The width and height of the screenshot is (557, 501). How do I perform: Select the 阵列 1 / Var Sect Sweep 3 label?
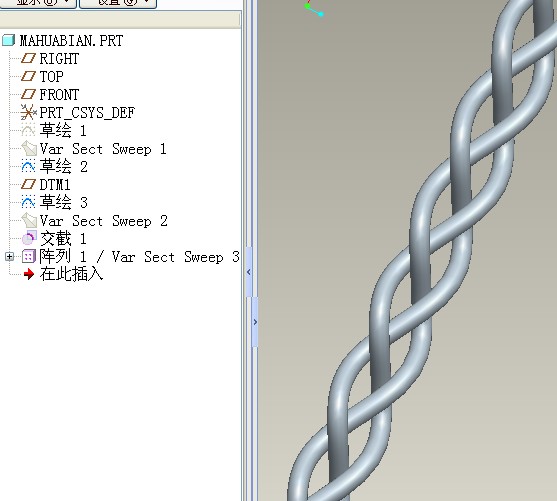coord(140,257)
